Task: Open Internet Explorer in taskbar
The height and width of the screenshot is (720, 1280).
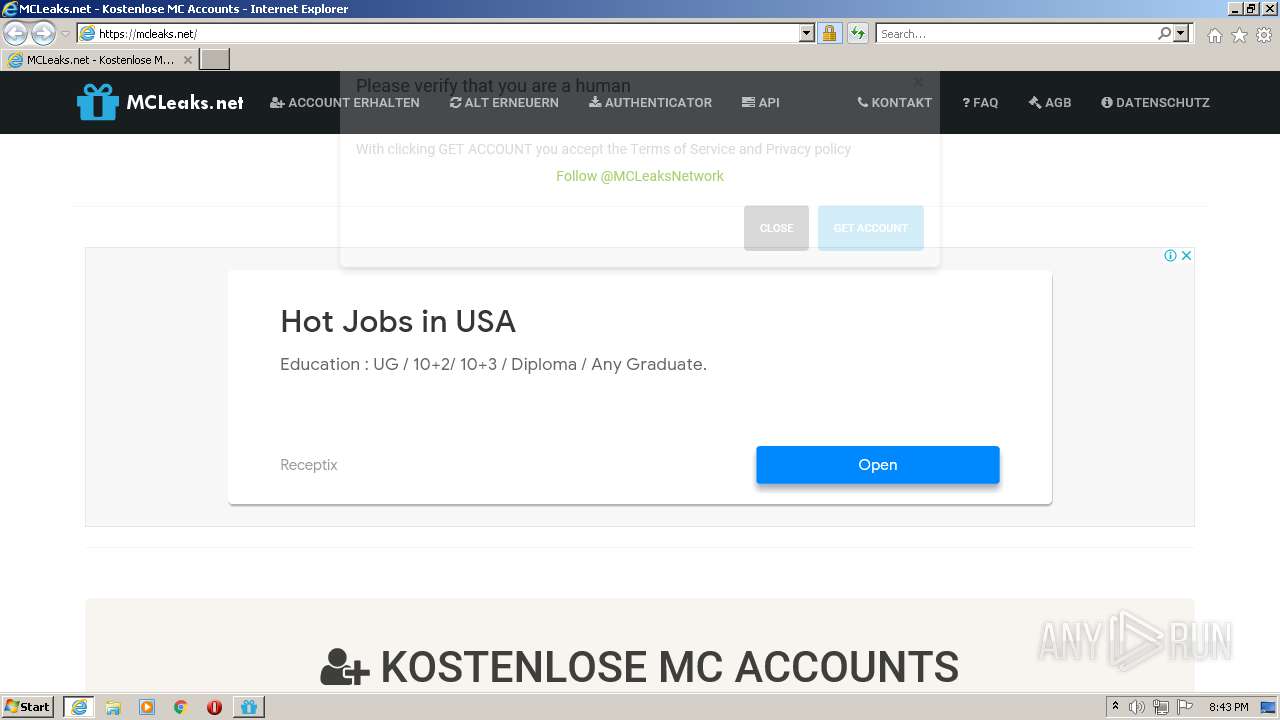Action: 79,707
